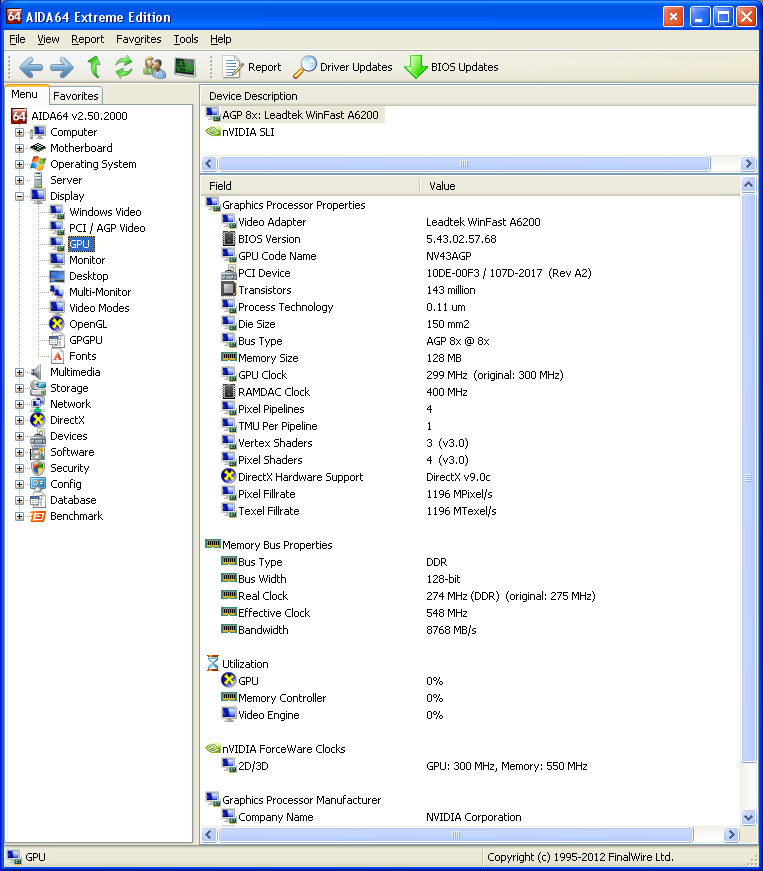Click the OpenGL icon in the tree
Viewport: 763px width, 871px height.
[x=57, y=324]
